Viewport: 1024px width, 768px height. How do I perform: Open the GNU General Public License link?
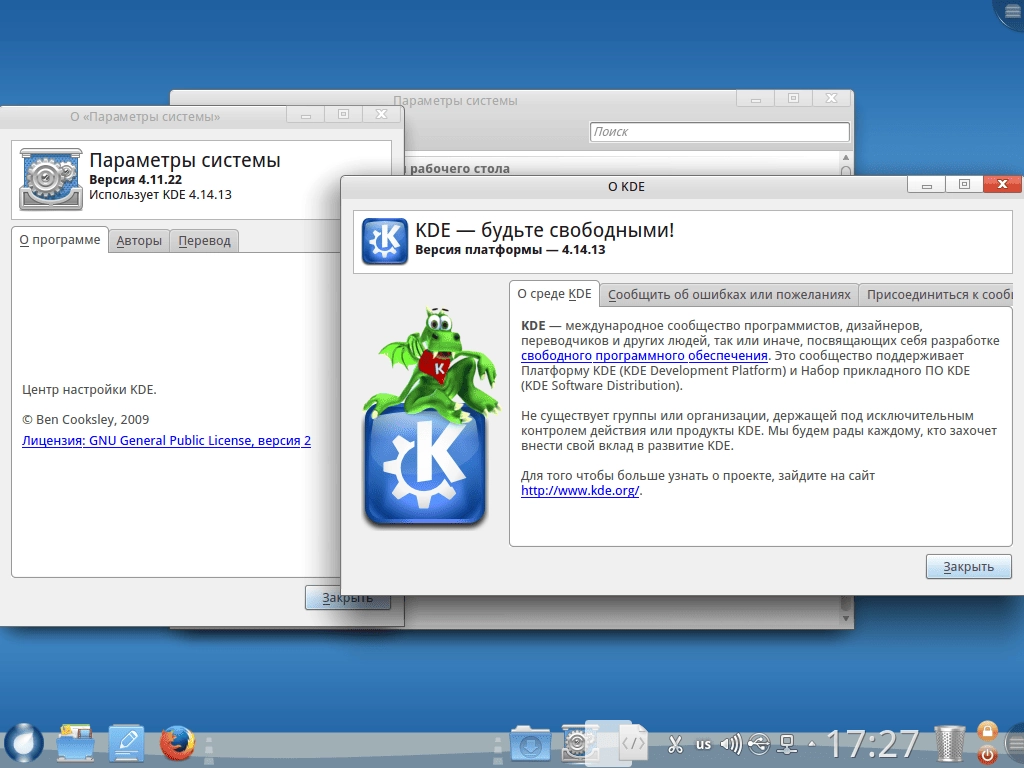(167, 441)
